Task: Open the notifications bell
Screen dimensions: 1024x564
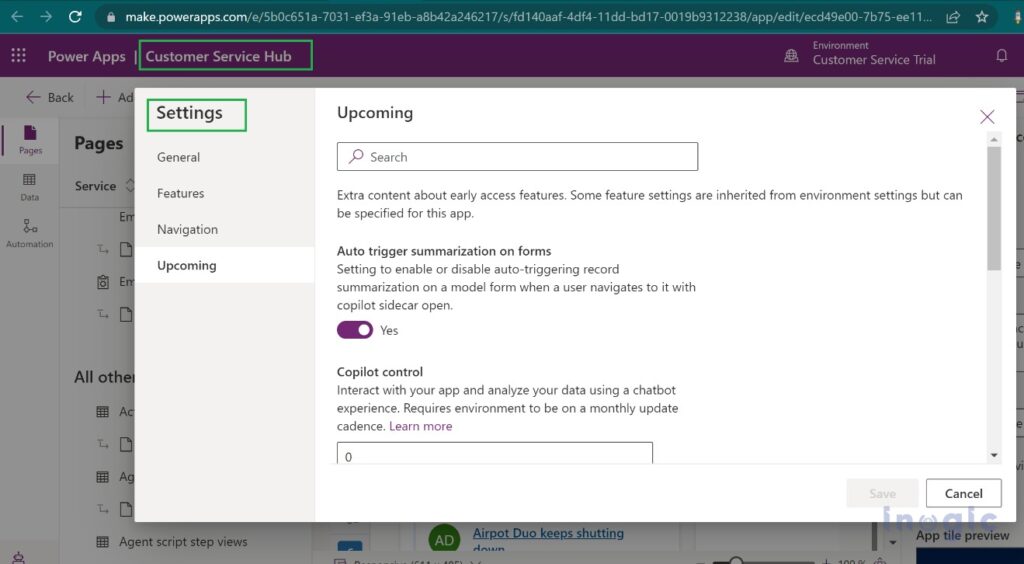Action: coord(1002,56)
